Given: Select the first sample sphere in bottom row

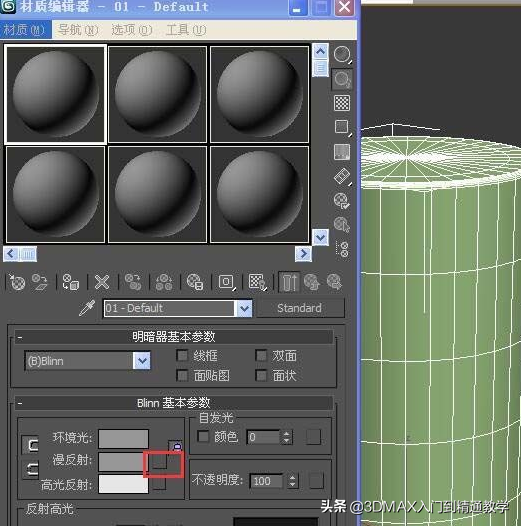Looking at the screenshot, I should (x=55, y=194).
